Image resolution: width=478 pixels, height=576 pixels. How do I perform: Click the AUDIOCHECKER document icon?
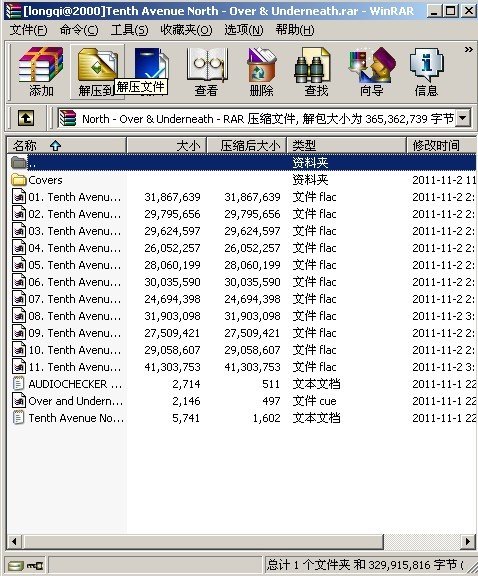point(19,384)
